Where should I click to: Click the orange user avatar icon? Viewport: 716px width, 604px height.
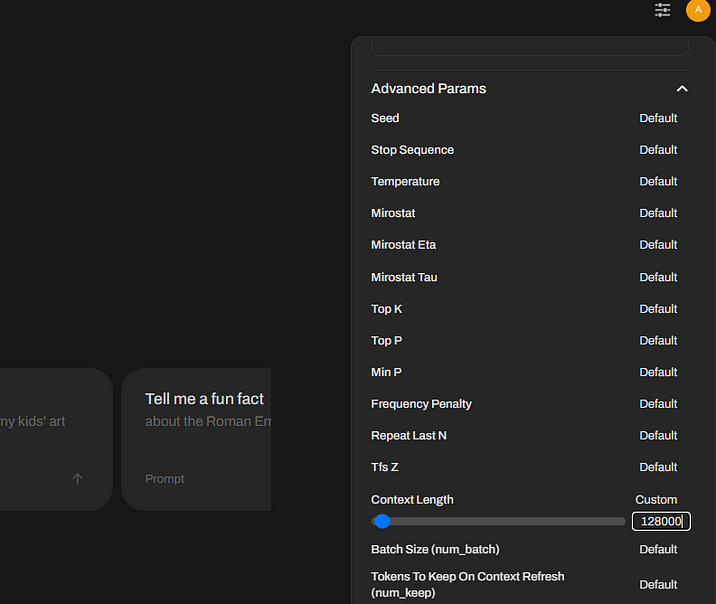tap(697, 10)
